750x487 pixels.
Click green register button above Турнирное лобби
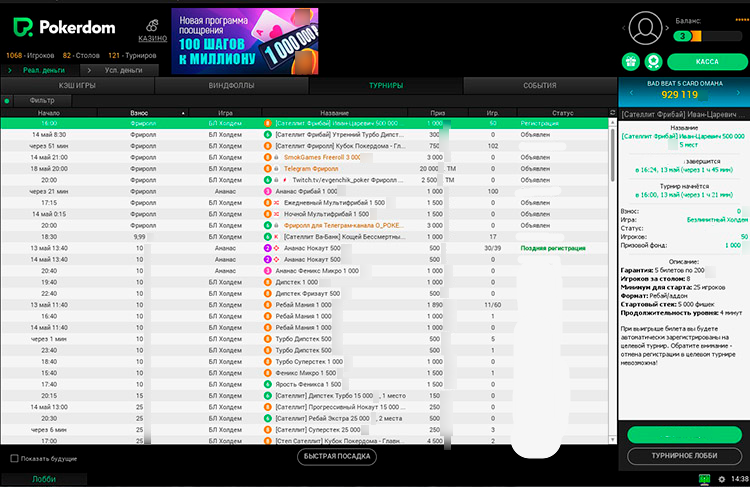684,435
